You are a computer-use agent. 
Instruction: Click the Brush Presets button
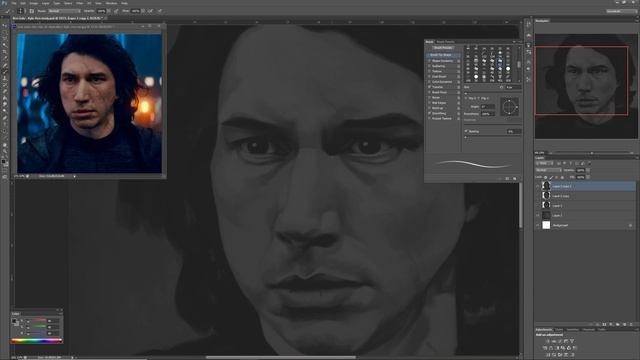[443, 48]
